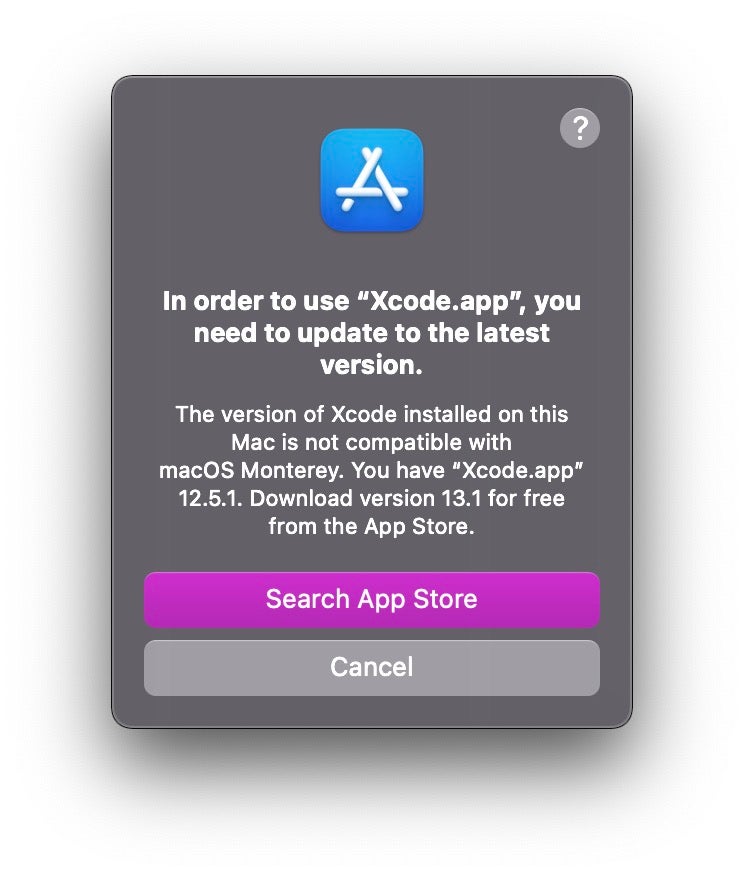Click "need to update to the latest" line
Screen dimensions: 744x876
pos(371,334)
